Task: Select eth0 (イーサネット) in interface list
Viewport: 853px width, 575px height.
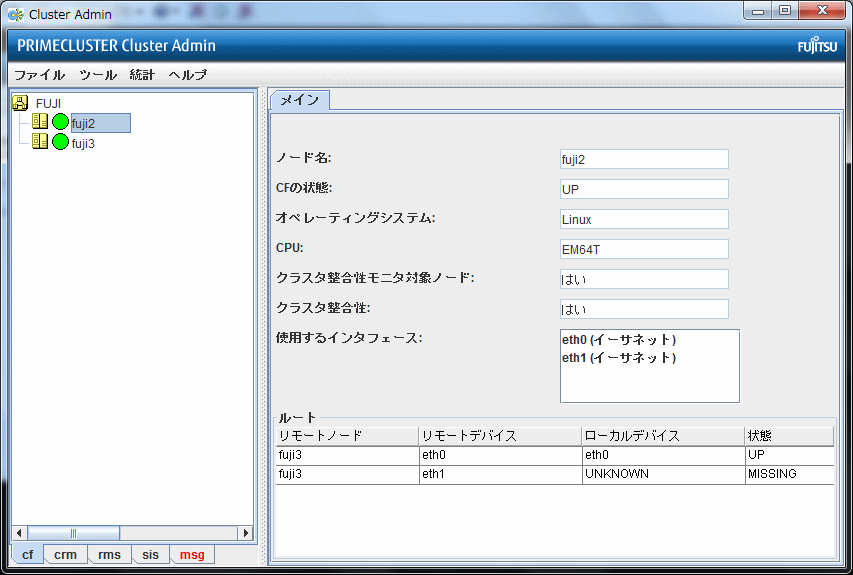Action: tap(619, 339)
